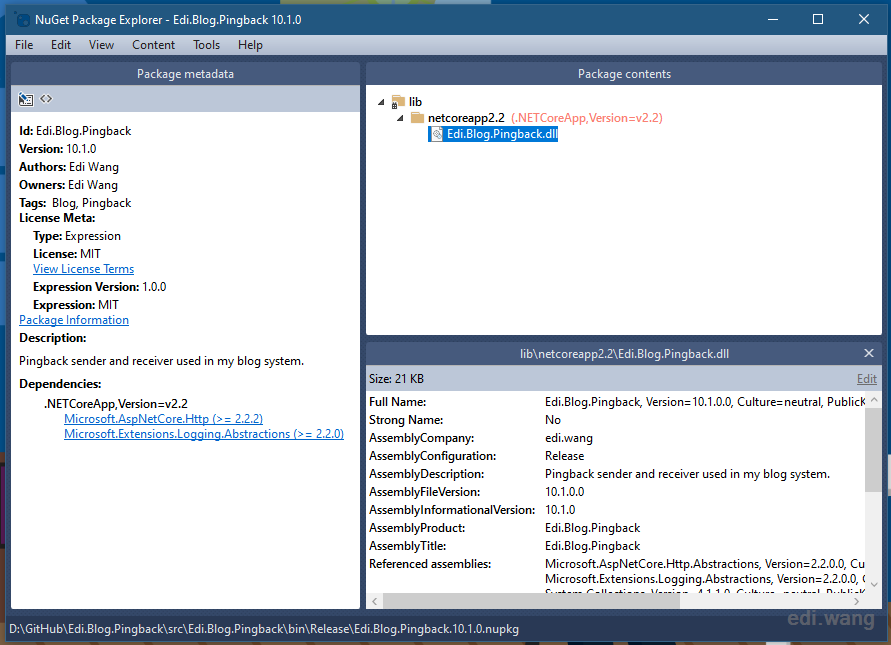Collapse the netcoreapp2.2 folder node
Viewport: 891px width, 645px height.
(x=400, y=118)
